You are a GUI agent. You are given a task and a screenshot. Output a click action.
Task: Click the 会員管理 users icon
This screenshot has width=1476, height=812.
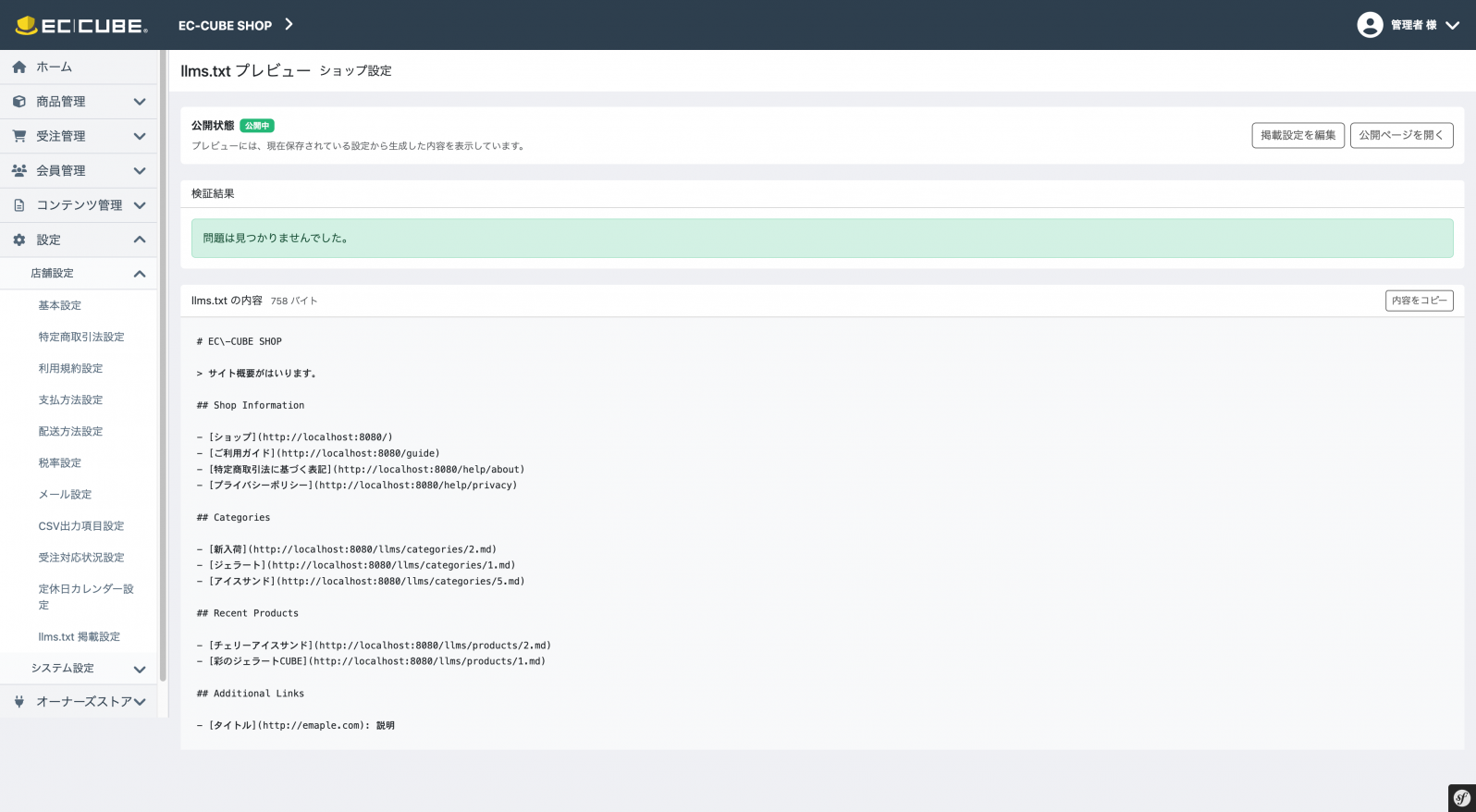18,170
